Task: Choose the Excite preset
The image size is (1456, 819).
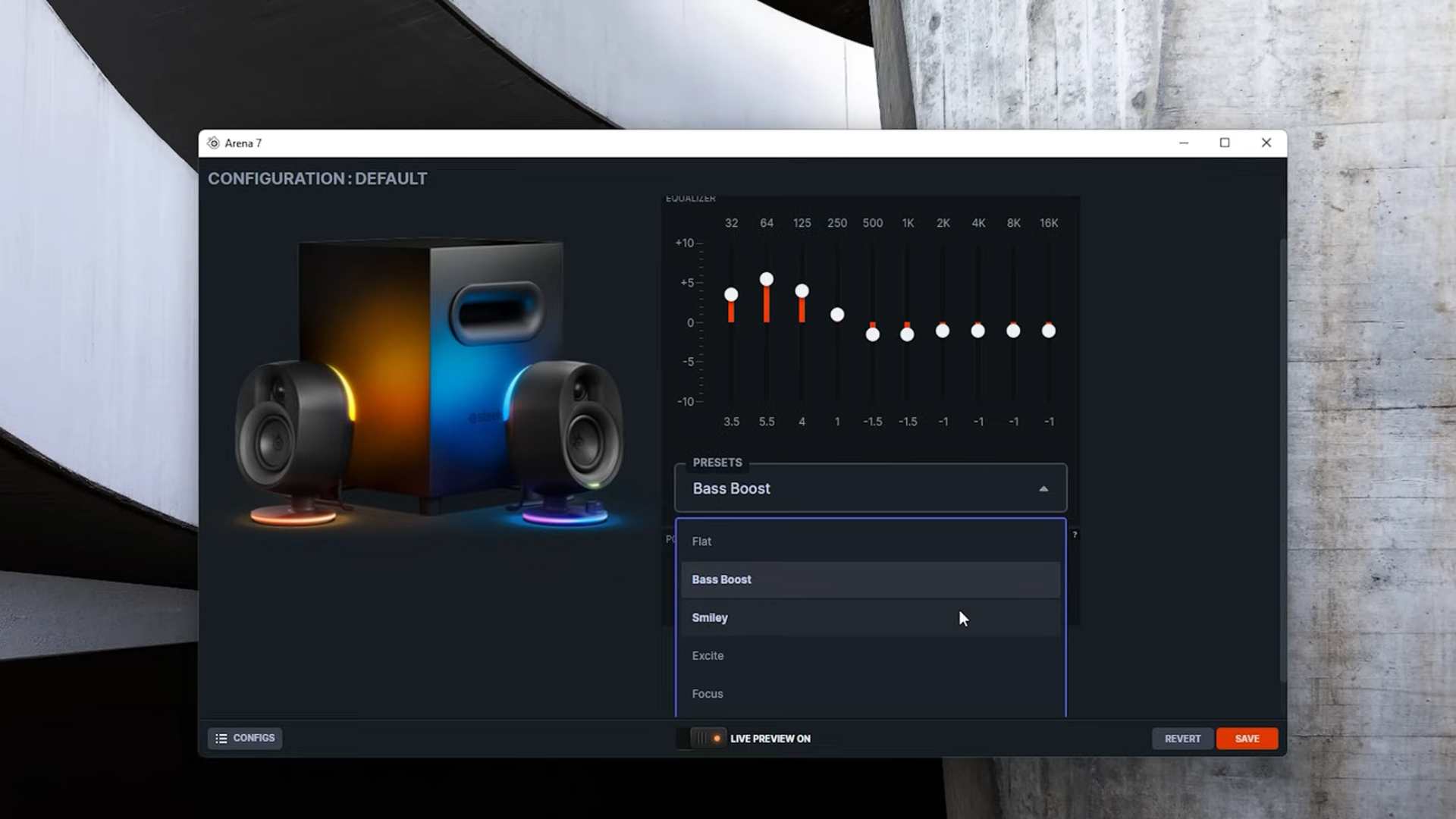Action: pyautogui.click(x=871, y=655)
